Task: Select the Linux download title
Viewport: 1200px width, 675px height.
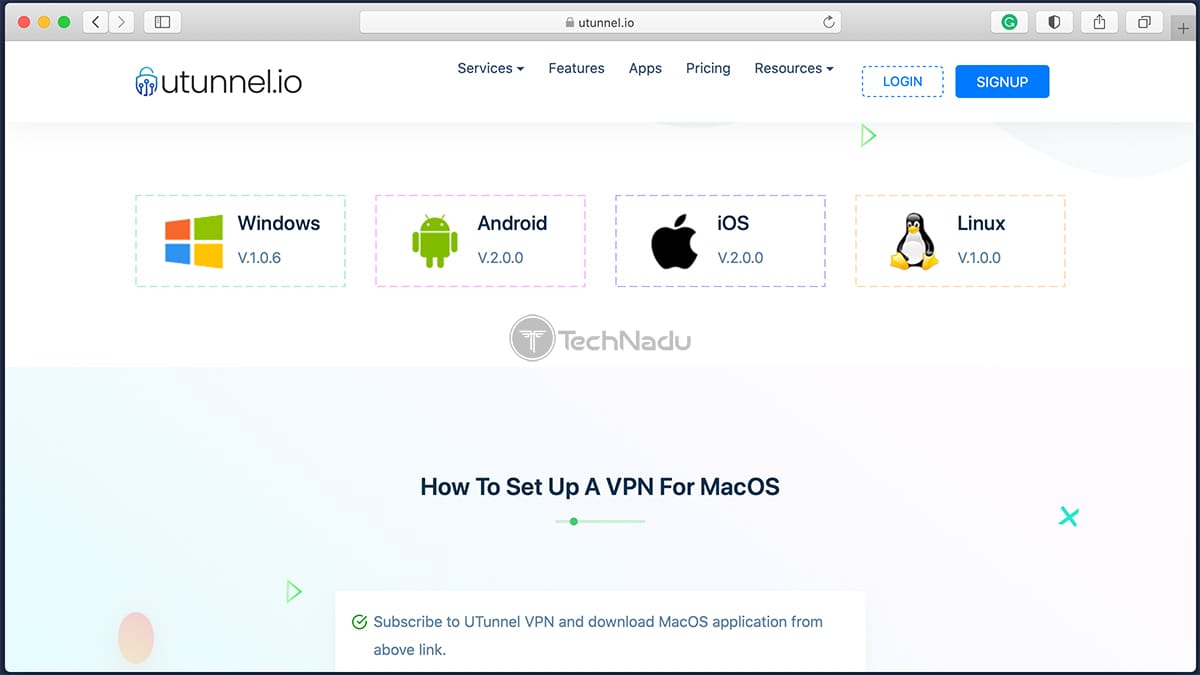Action: pos(981,223)
